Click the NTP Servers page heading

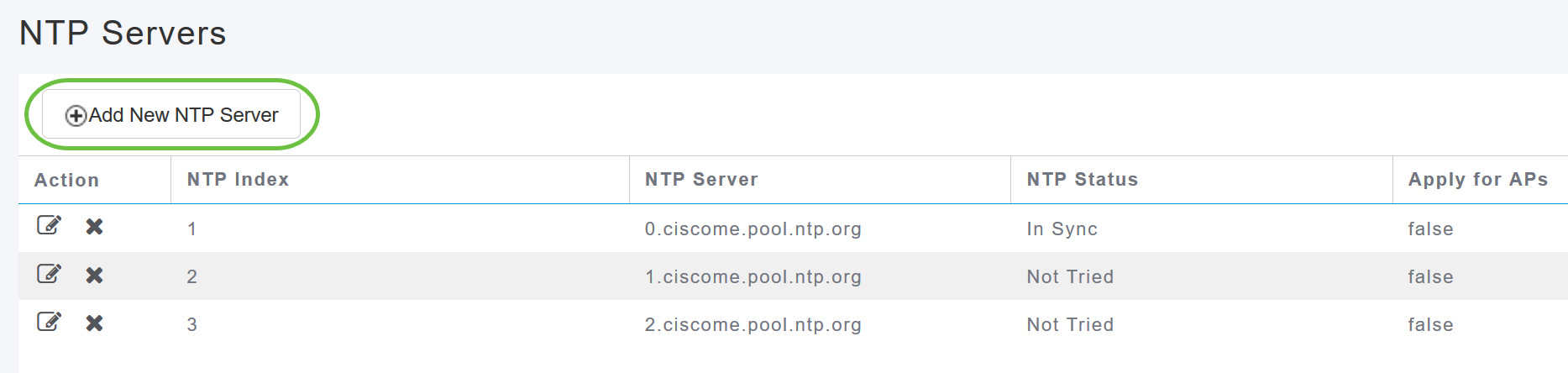(123, 34)
